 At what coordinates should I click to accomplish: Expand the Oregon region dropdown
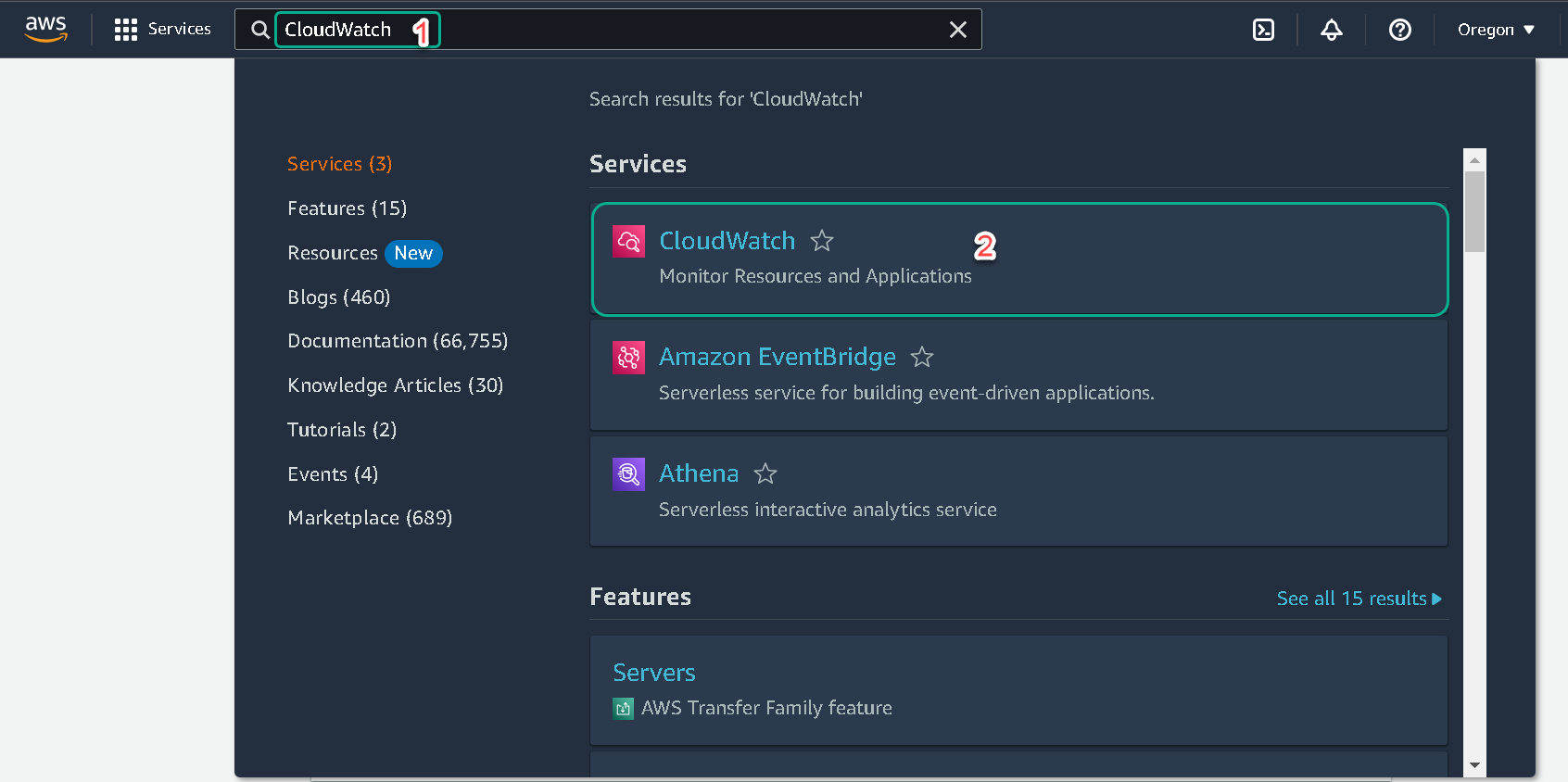click(1496, 30)
